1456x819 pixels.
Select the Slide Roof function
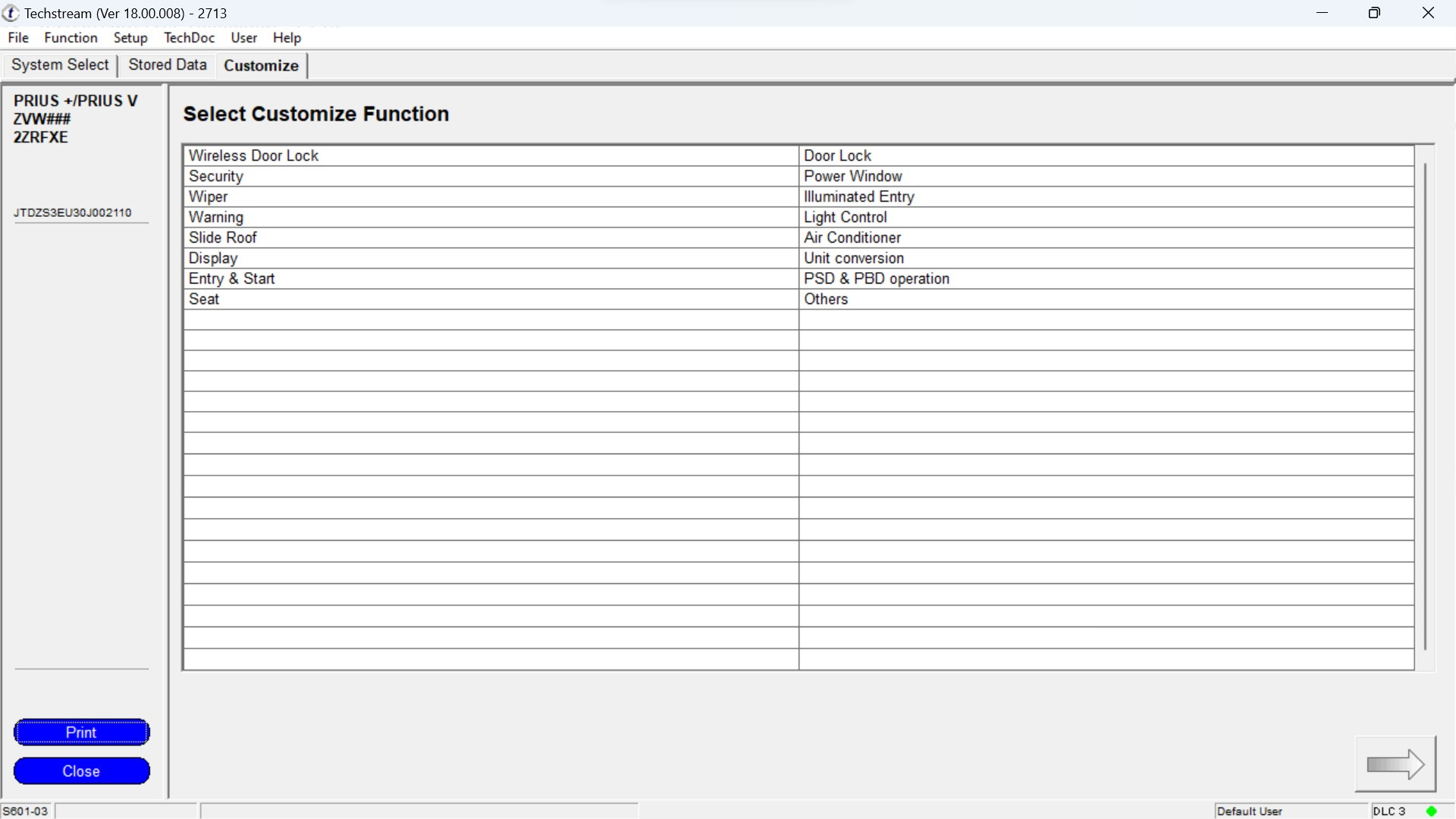[x=222, y=237]
